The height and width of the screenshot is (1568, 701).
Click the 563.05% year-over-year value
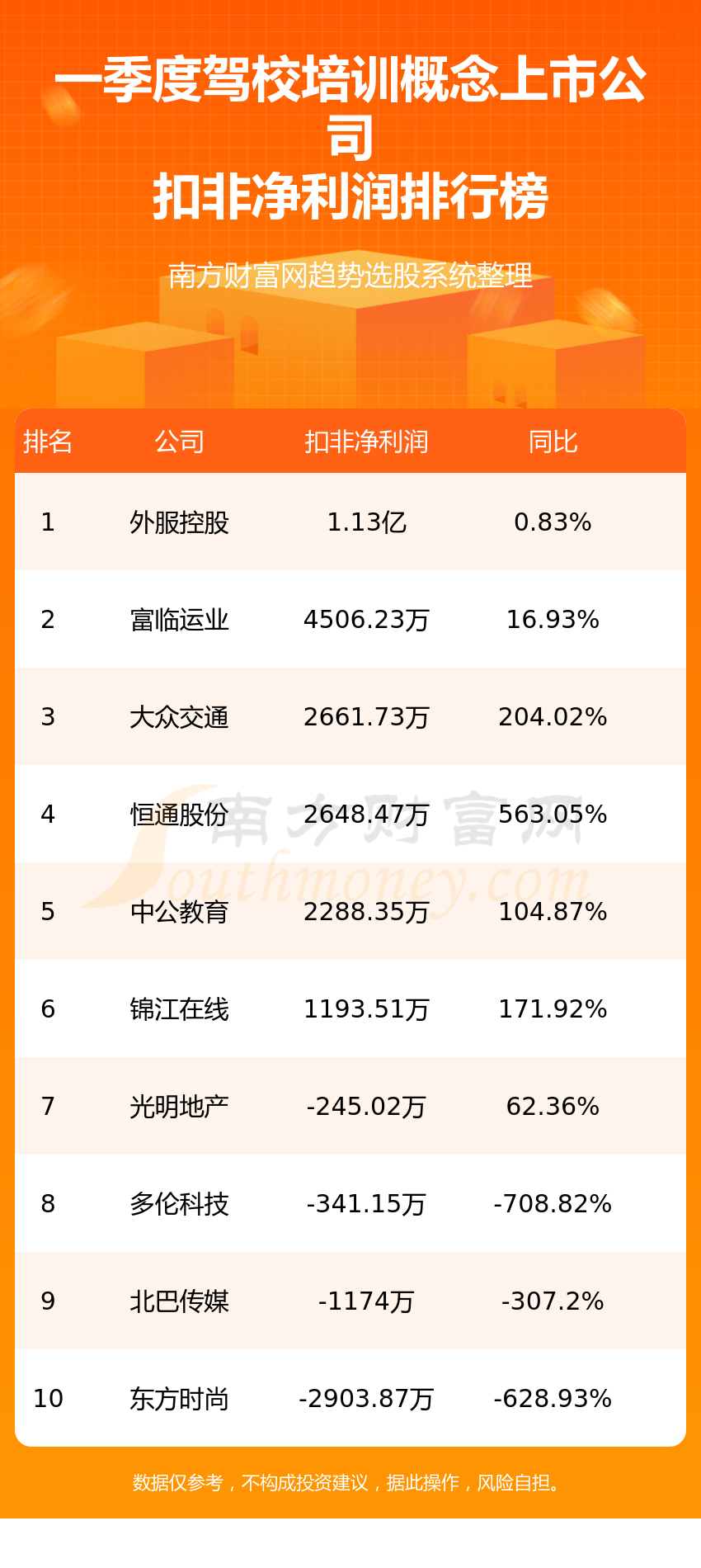tap(553, 815)
